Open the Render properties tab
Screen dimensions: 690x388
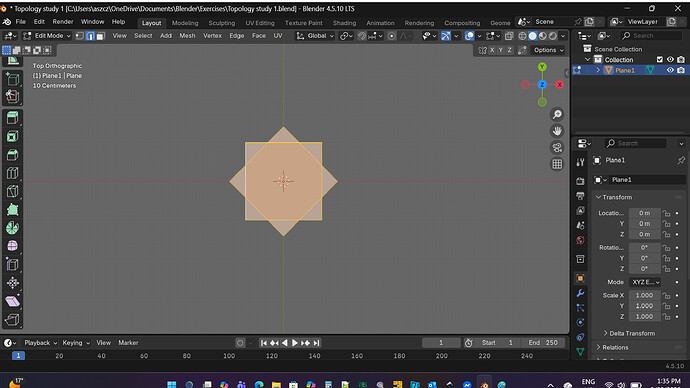pos(580,181)
